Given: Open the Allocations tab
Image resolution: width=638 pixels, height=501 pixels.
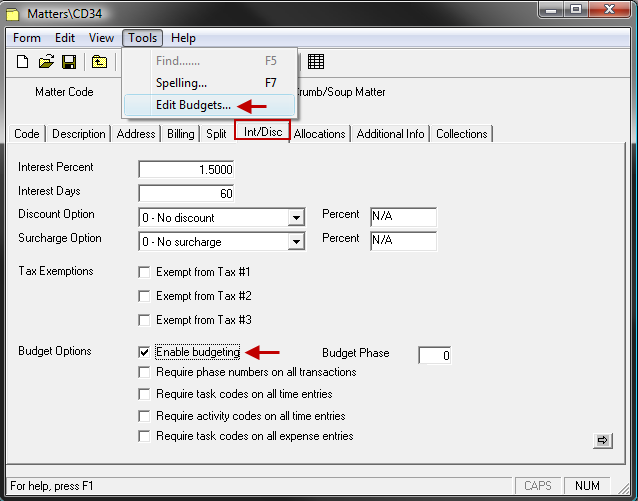Looking at the screenshot, I should click(319, 134).
